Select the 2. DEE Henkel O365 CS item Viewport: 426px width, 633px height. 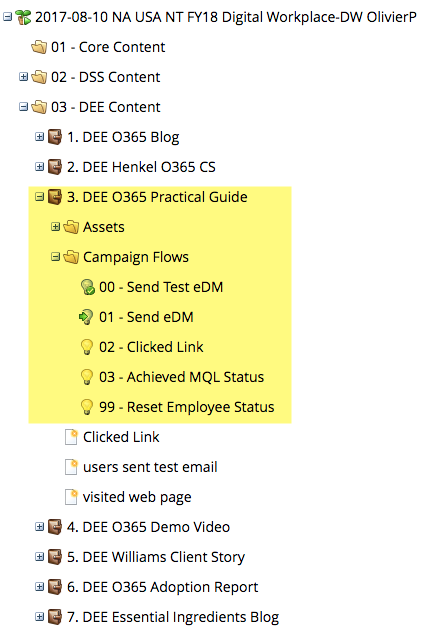coord(141,167)
